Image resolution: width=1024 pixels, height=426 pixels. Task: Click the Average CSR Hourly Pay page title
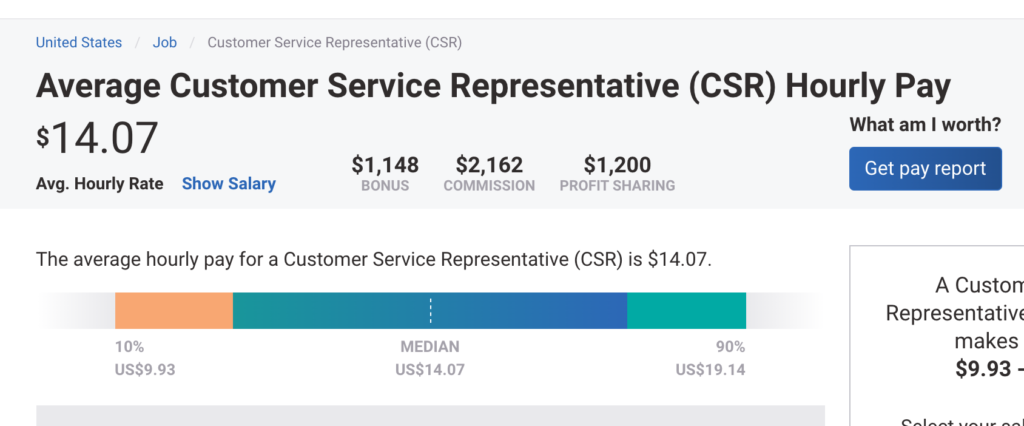pos(493,87)
